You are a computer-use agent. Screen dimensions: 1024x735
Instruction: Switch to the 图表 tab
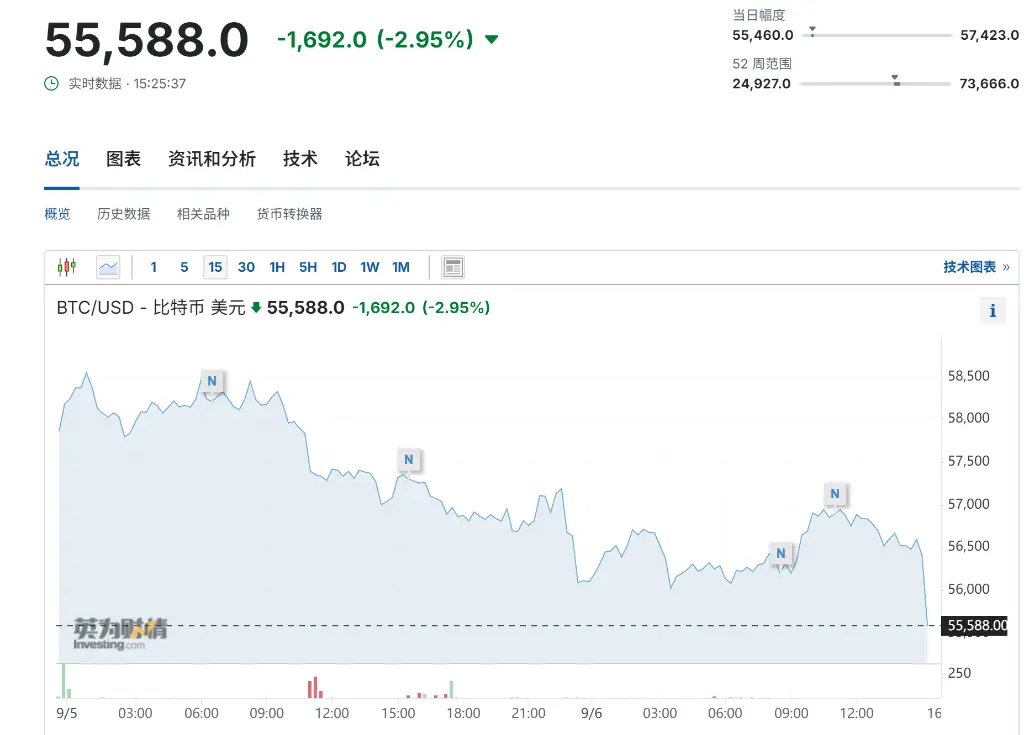click(122, 159)
